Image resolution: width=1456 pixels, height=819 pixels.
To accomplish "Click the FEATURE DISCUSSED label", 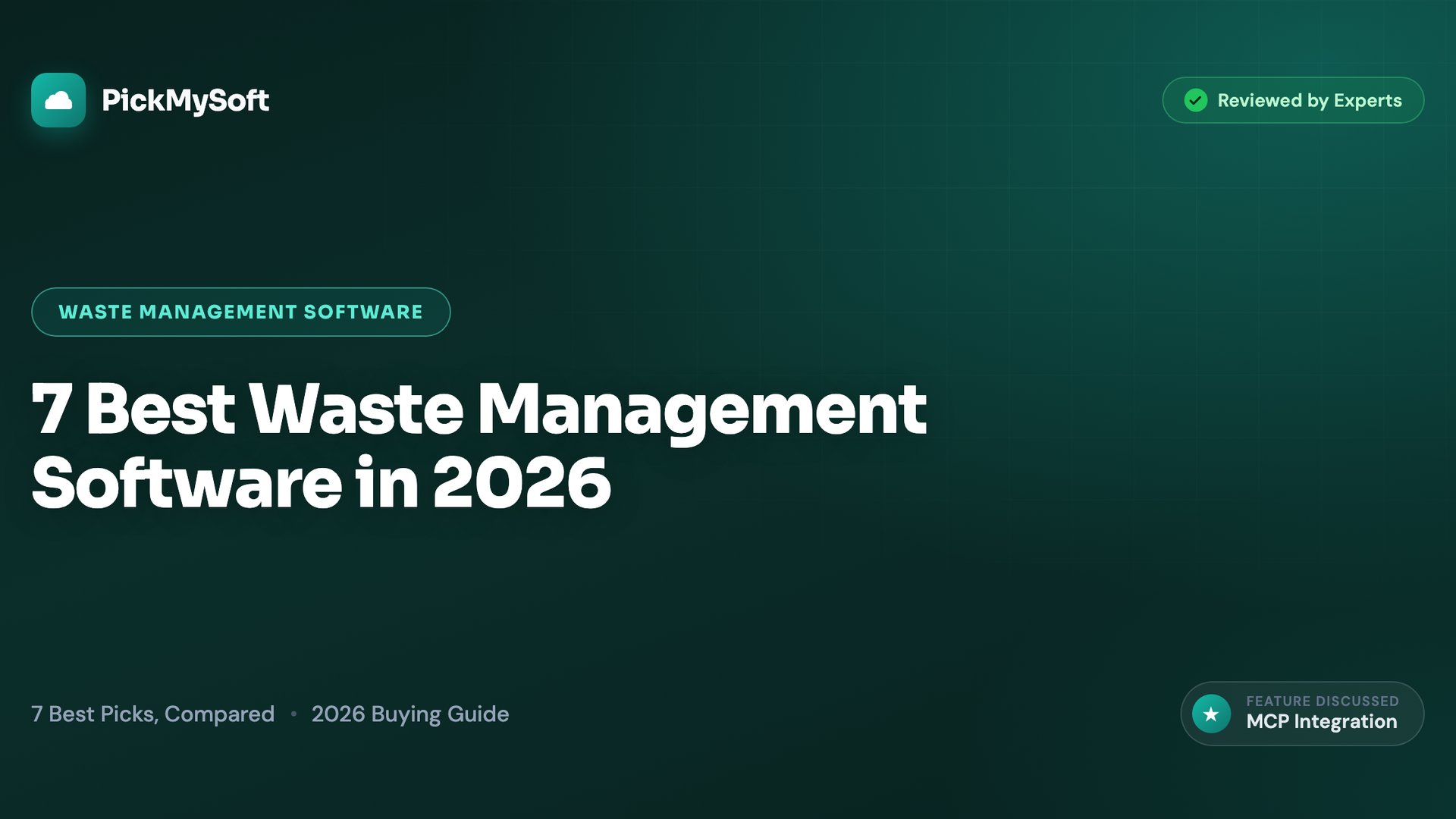I will coord(1323,701).
